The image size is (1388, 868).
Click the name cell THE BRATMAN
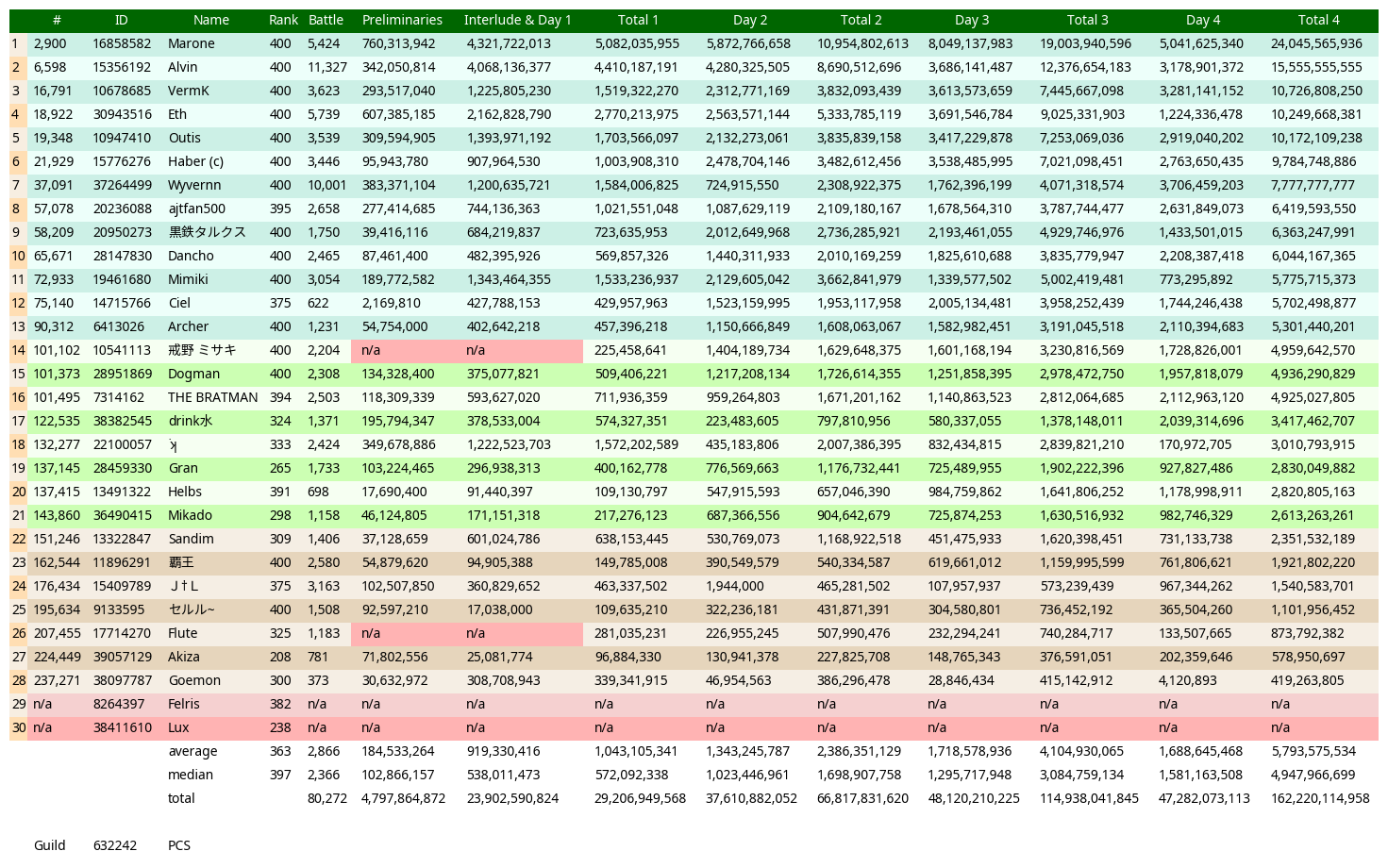(213, 397)
